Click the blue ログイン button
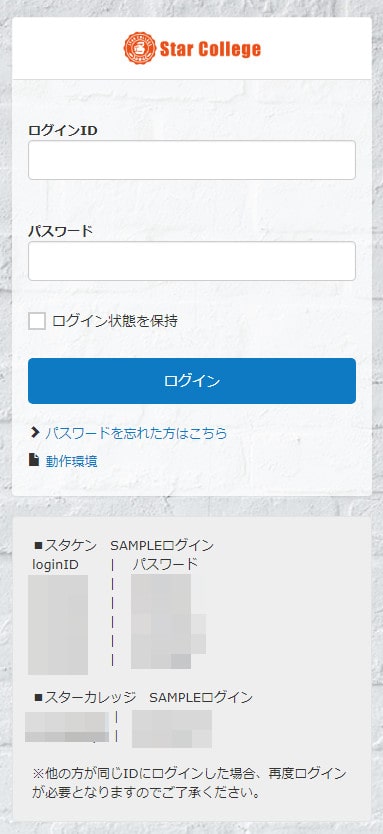 192,381
